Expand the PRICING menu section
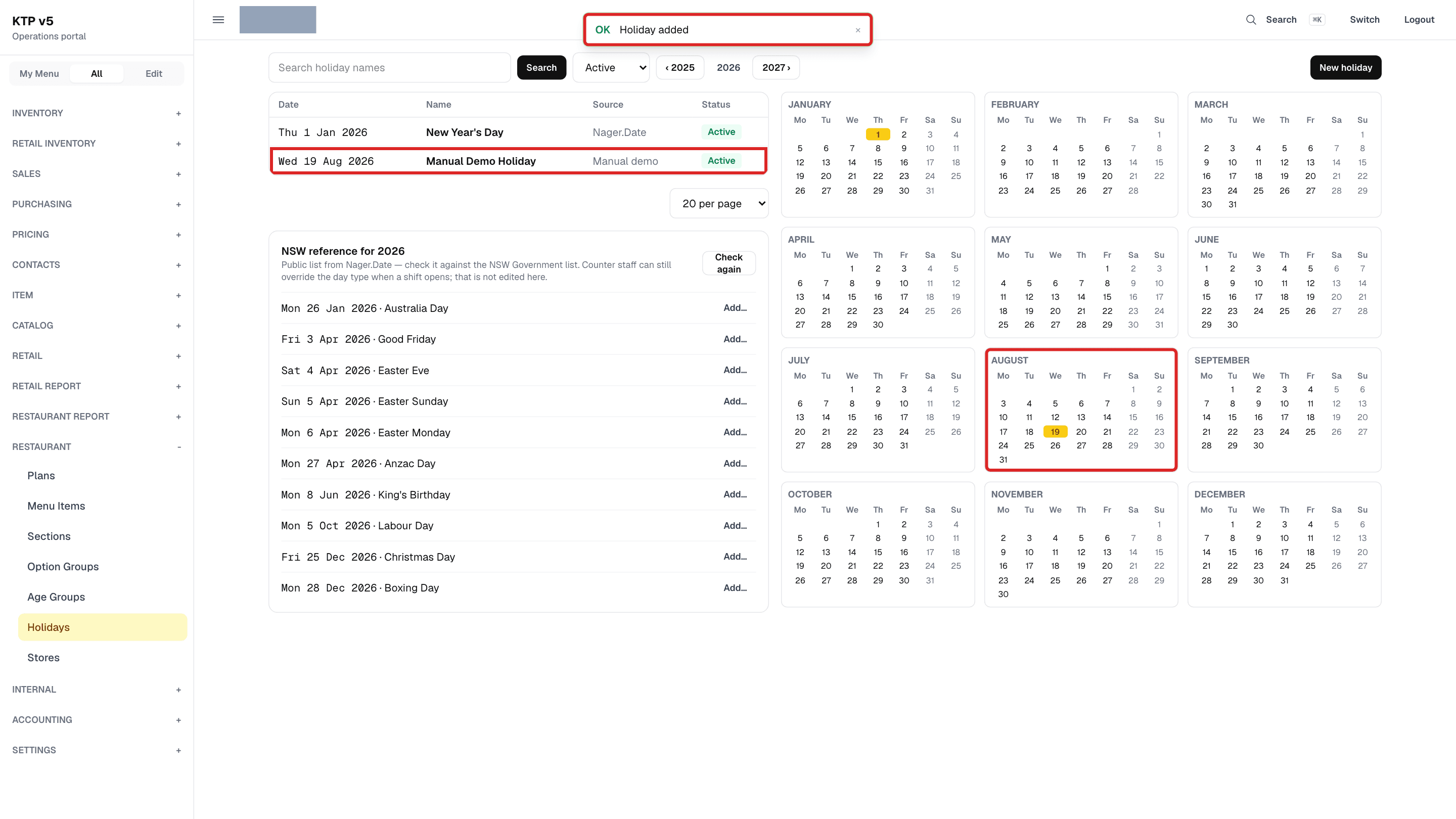The width and height of the screenshot is (1456, 819). click(97, 235)
